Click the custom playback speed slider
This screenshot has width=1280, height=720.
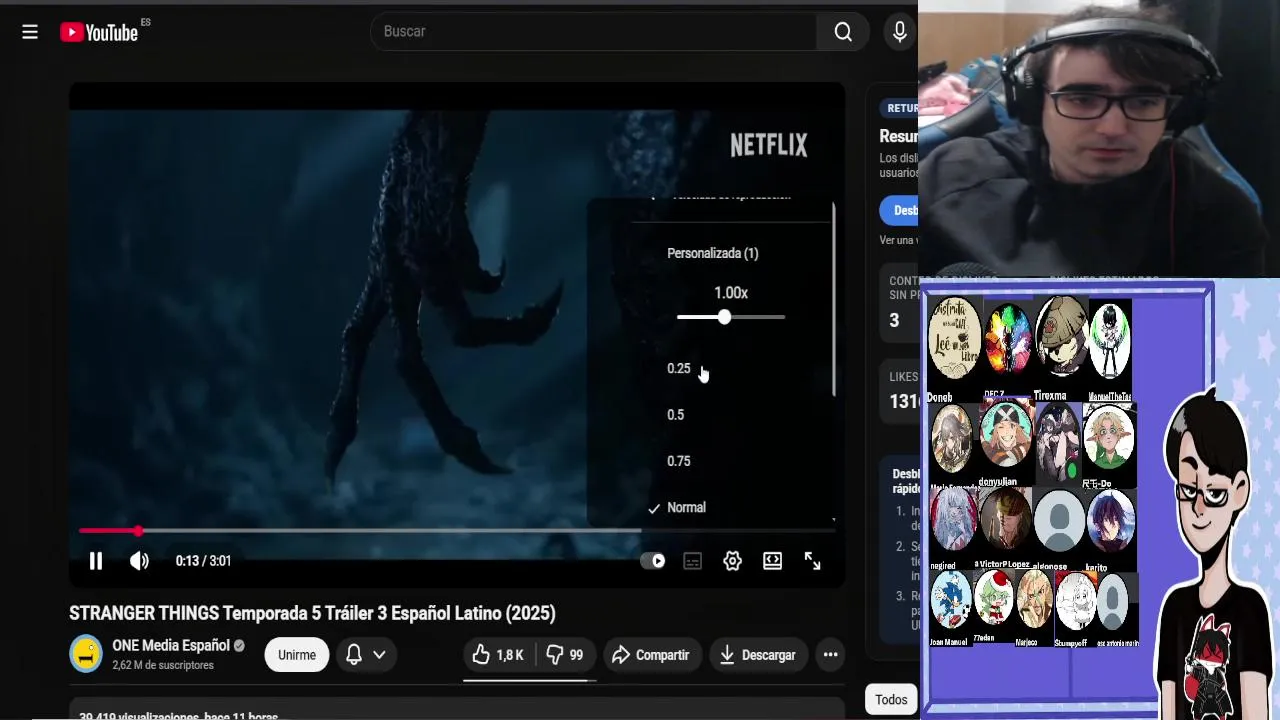pyautogui.click(x=730, y=317)
